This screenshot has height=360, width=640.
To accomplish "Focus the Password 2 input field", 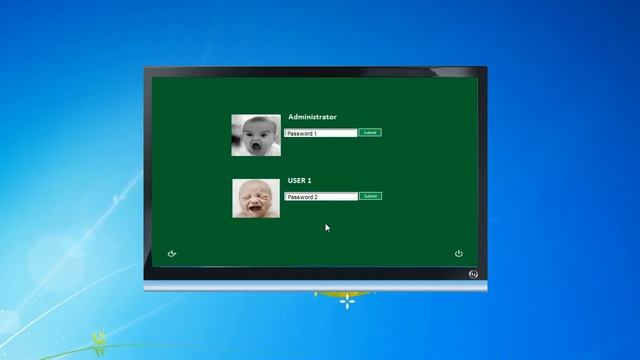I will (x=321, y=197).
